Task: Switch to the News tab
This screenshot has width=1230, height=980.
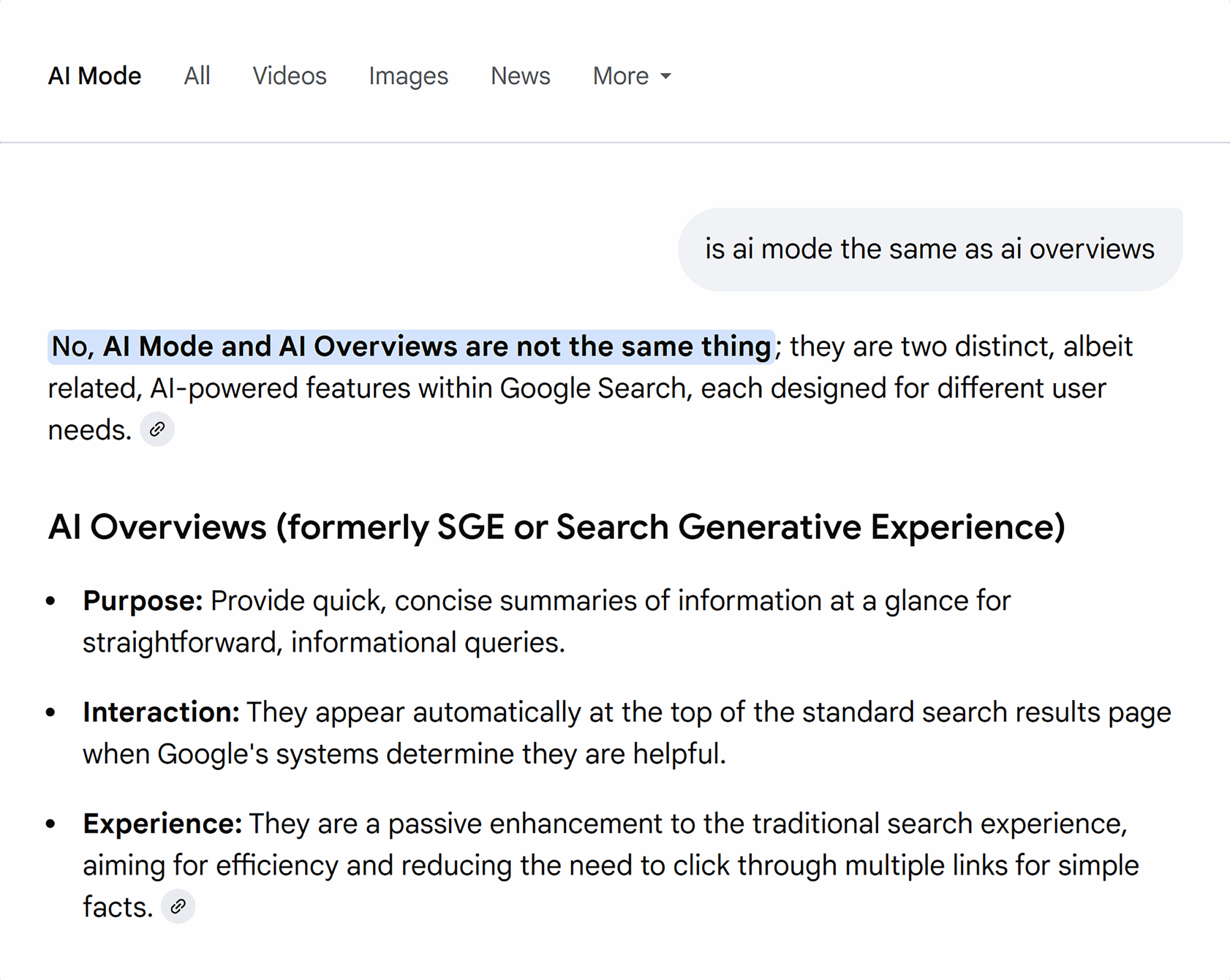Action: click(x=520, y=76)
